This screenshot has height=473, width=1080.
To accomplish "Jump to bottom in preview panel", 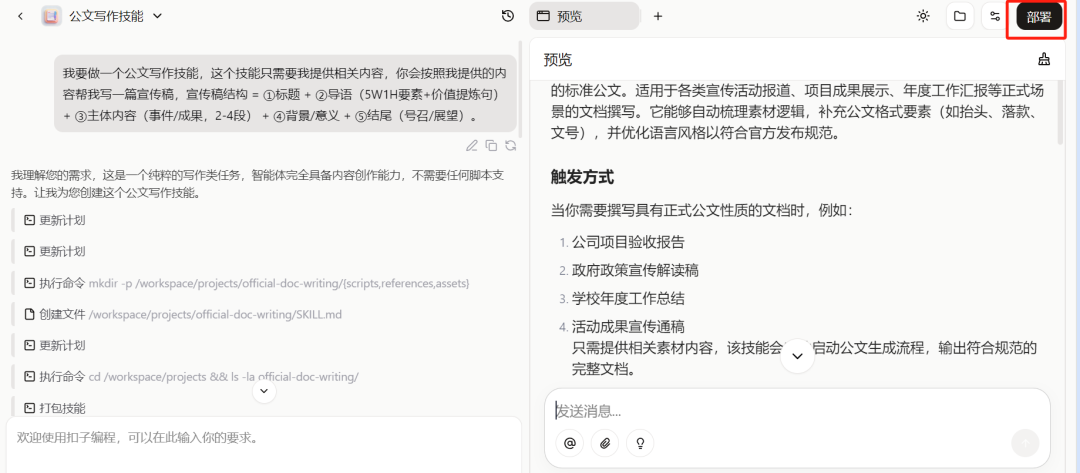I will pos(798,356).
